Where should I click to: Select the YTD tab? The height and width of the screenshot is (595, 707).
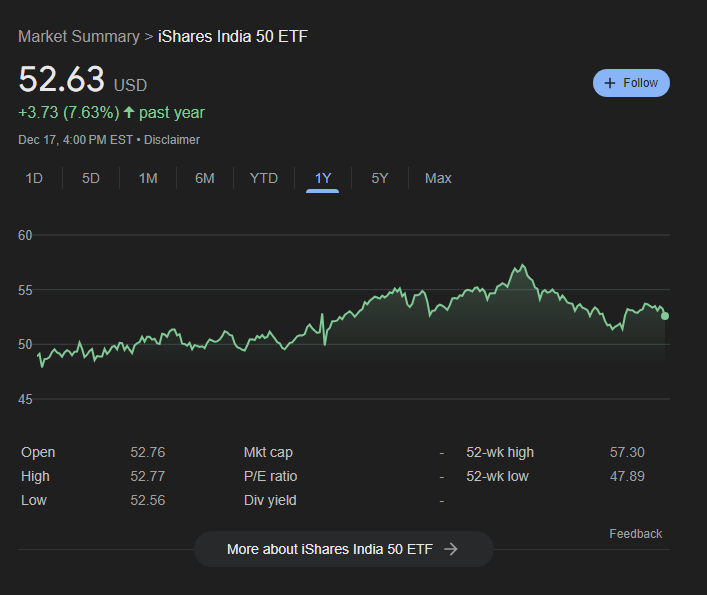tap(264, 178)
